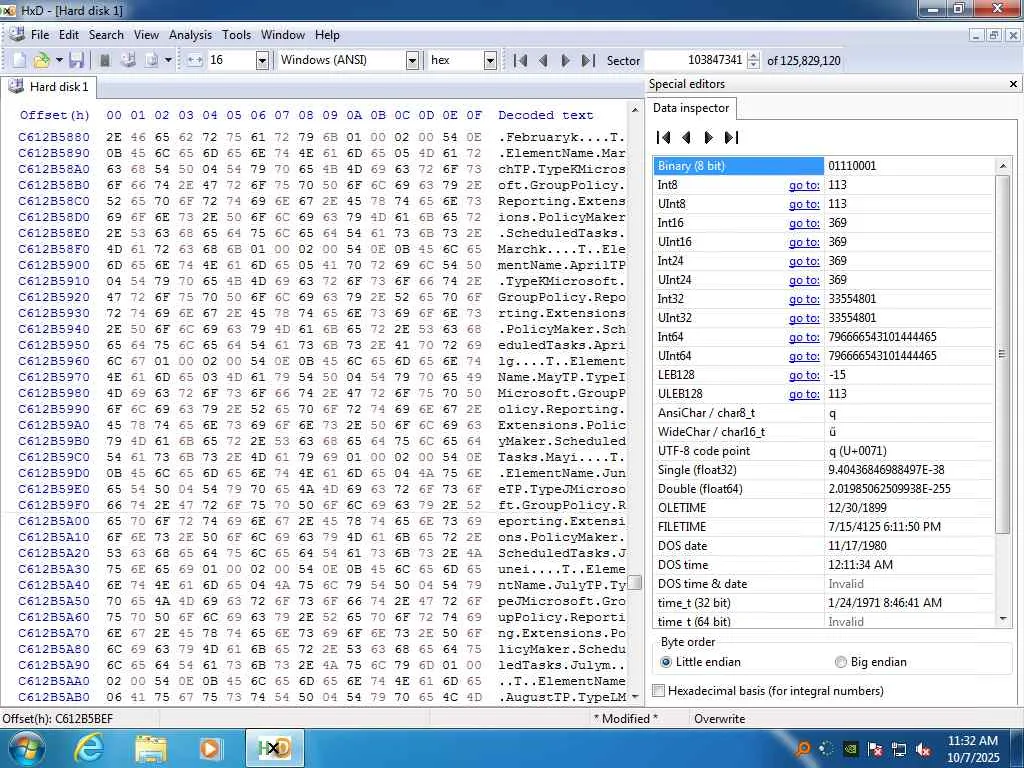Click Data inspector previous byte arrow

pos(686,137)
